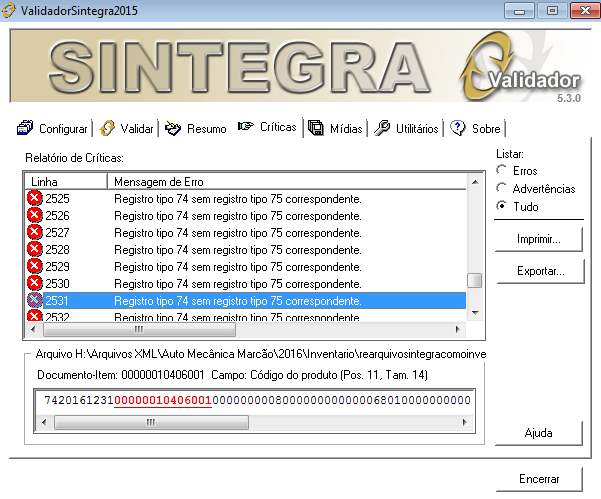The image size is (601, 499).
Task: Click the Sobre question mark icon
Action: pos(458,128)
